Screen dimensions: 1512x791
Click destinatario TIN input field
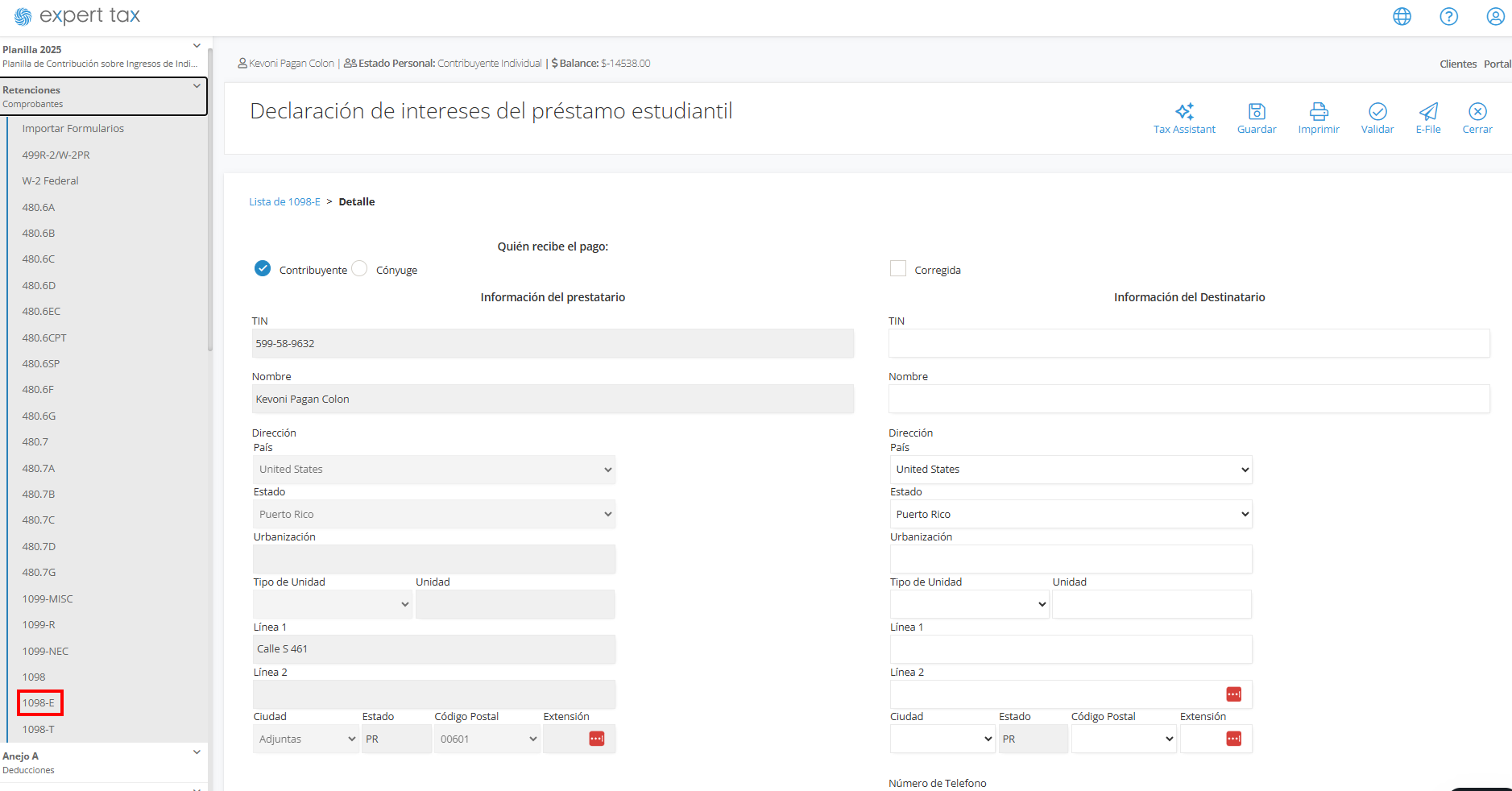[1189, 343]
